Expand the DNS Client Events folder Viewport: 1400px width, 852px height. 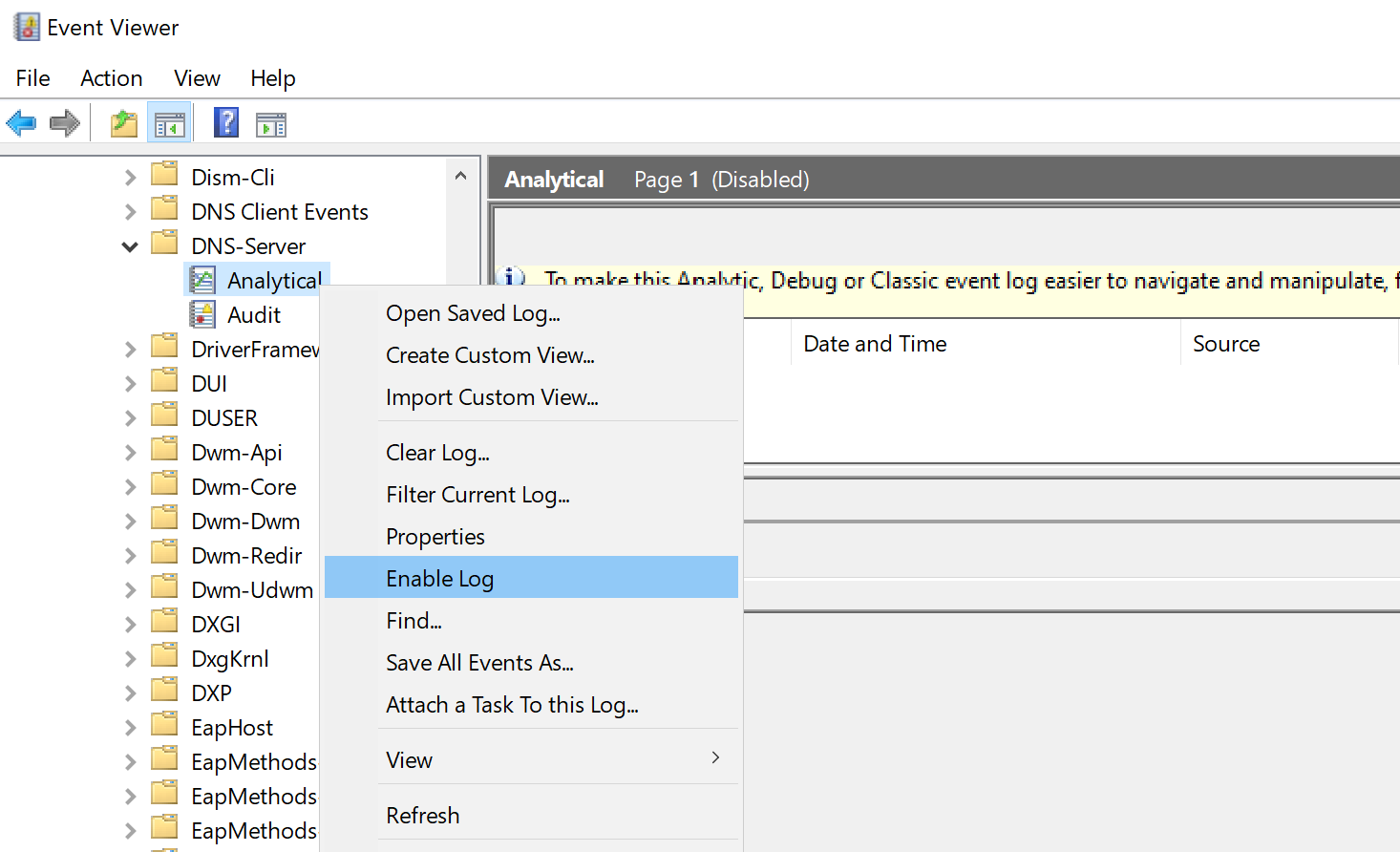[130, 212]
